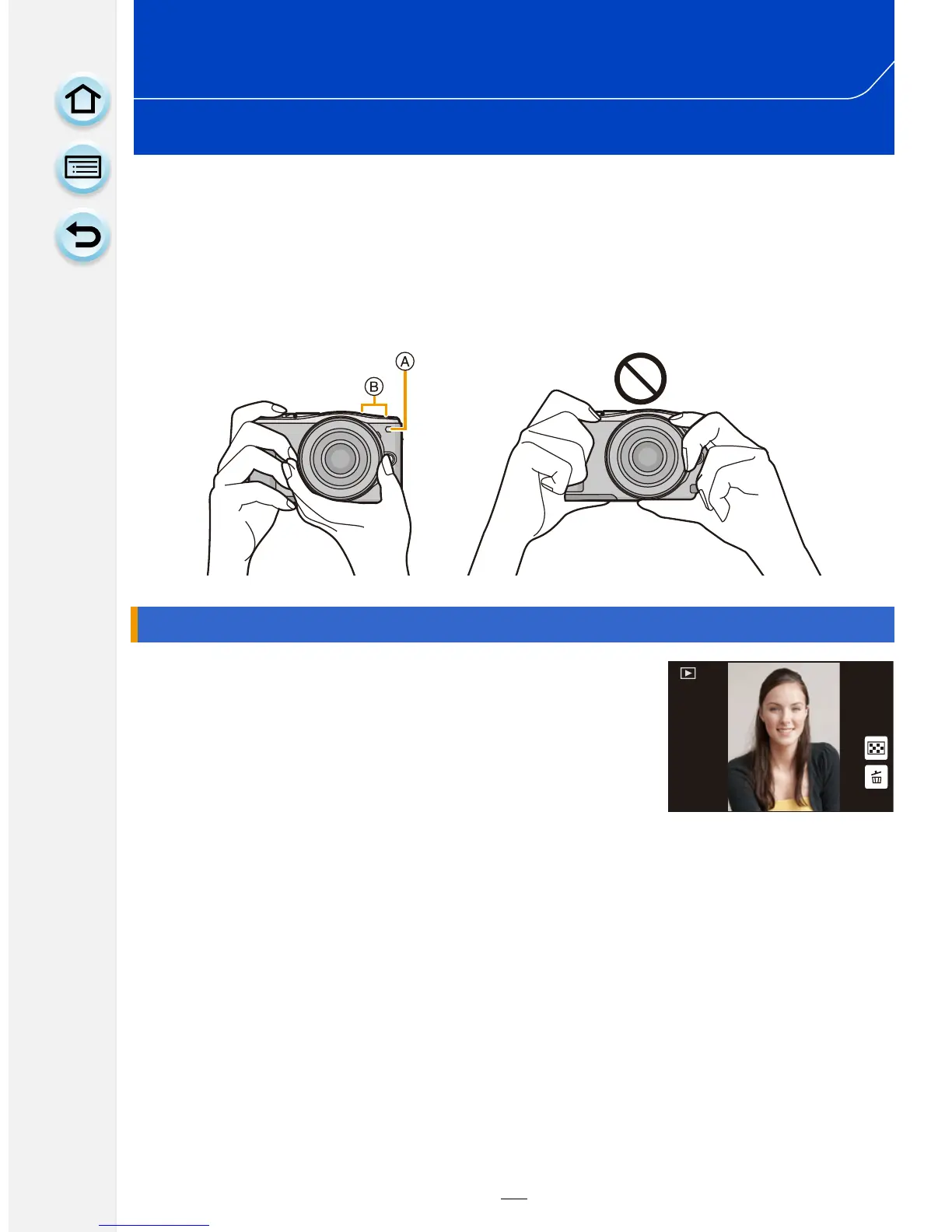This screenshot has height=1232, width=952.
Task: Click the circled A callout label
Action: coord(404,361)
